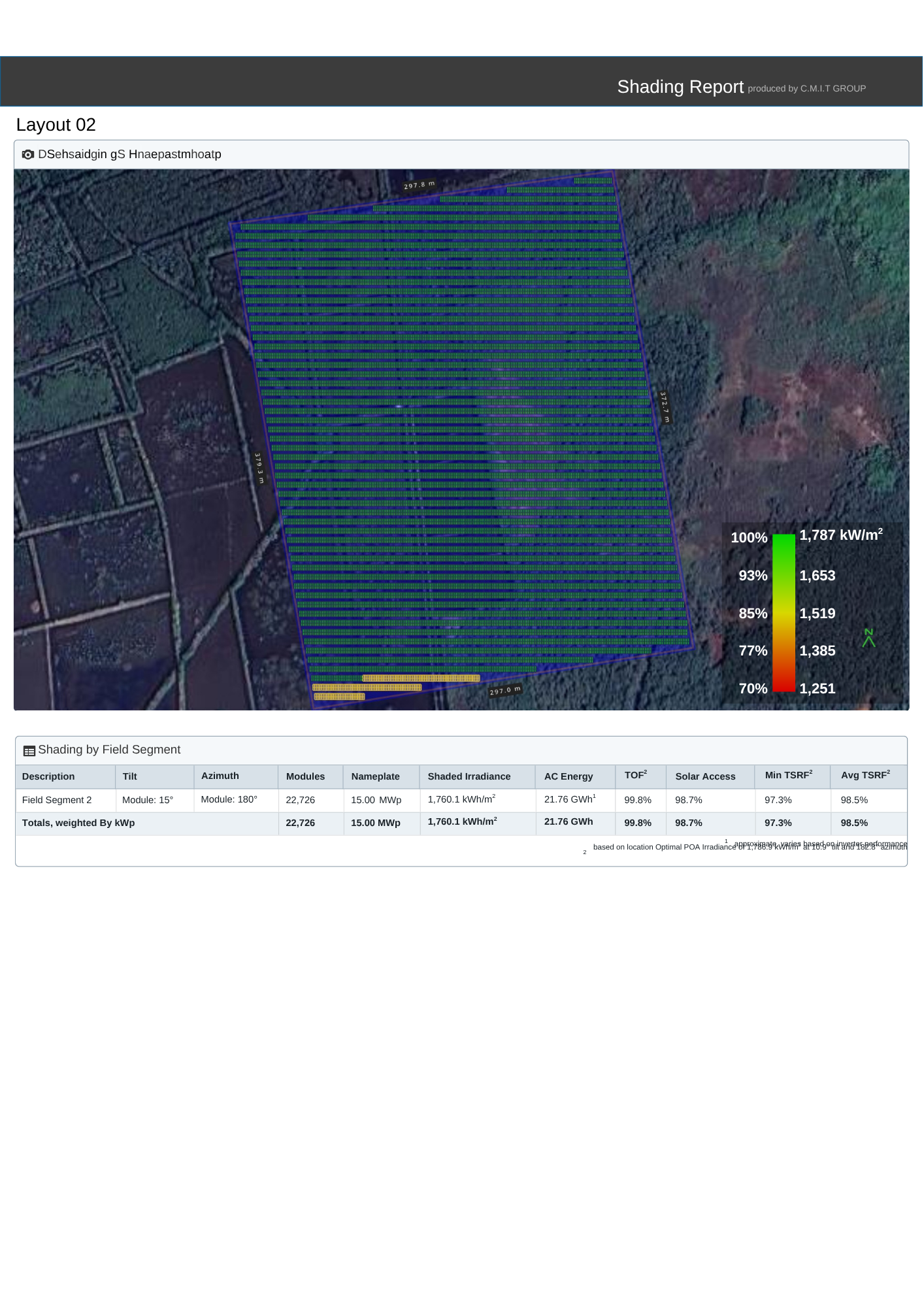
Task: Click the 379.3 m dimension label on map
Action: [259, 468]
